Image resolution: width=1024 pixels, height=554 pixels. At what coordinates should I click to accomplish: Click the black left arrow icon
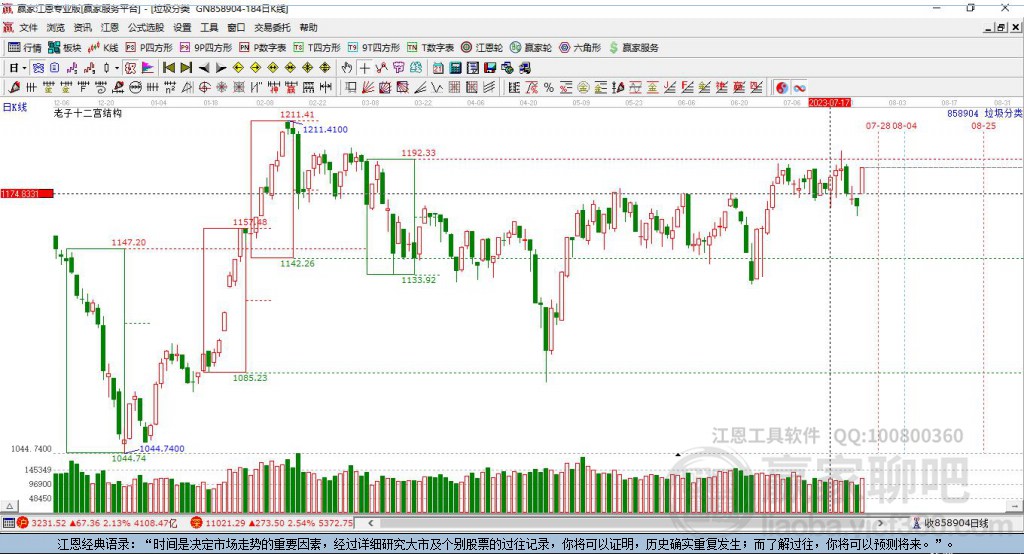point(204,68)
